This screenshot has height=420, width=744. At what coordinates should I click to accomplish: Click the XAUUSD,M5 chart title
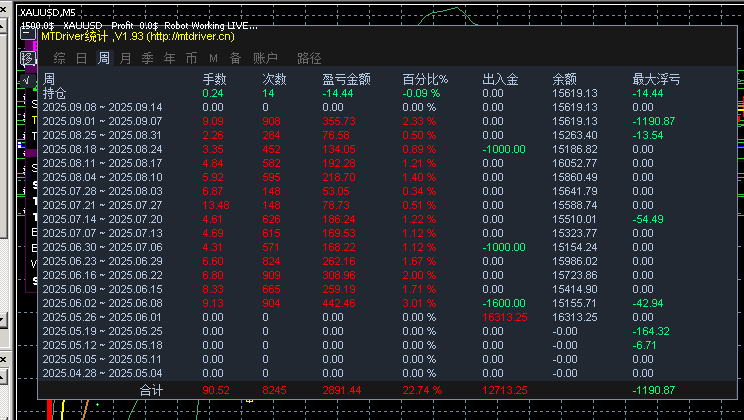tap(47, 13)
